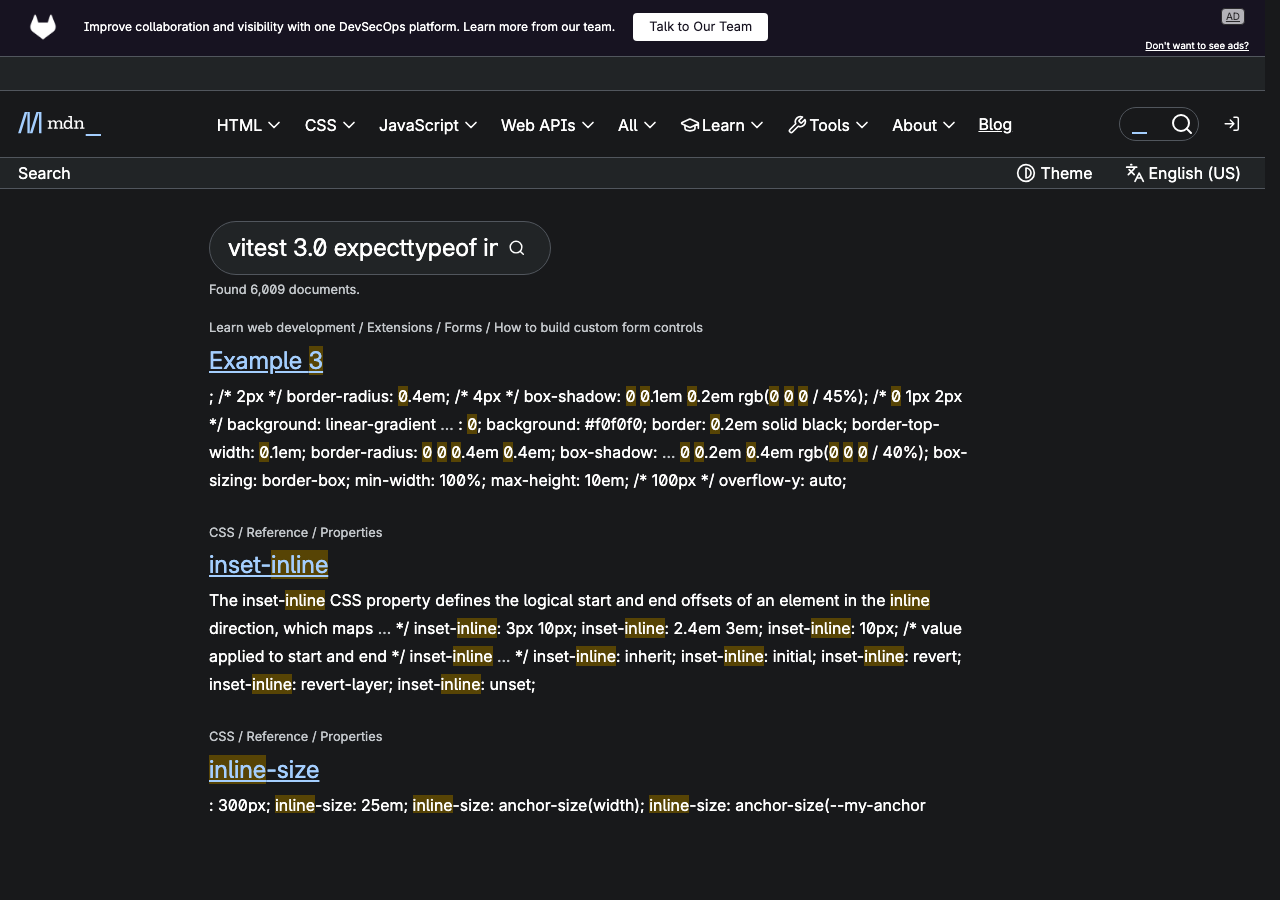Select HTML in the navigation bar

click(x=247, y=125)
